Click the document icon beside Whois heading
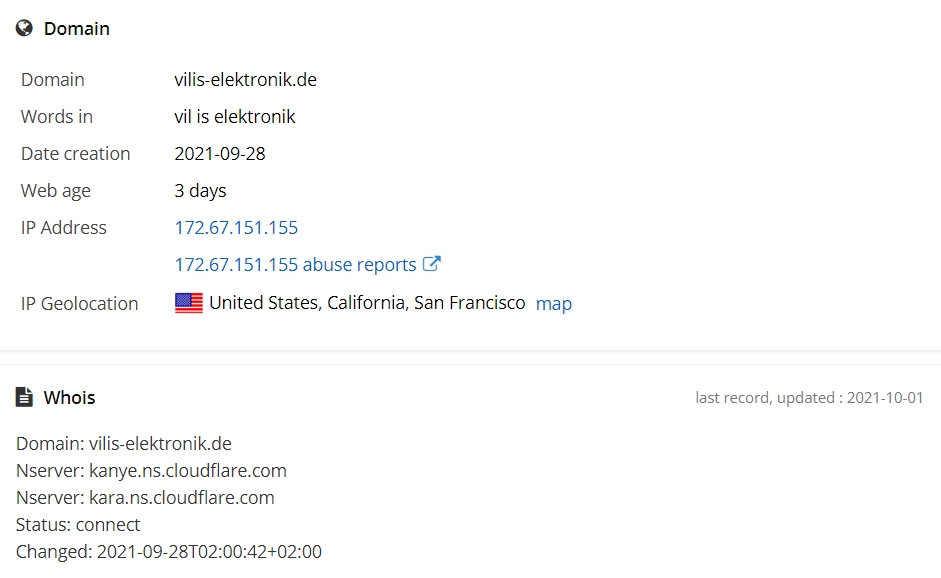941x578 pixels. point(24,397)
